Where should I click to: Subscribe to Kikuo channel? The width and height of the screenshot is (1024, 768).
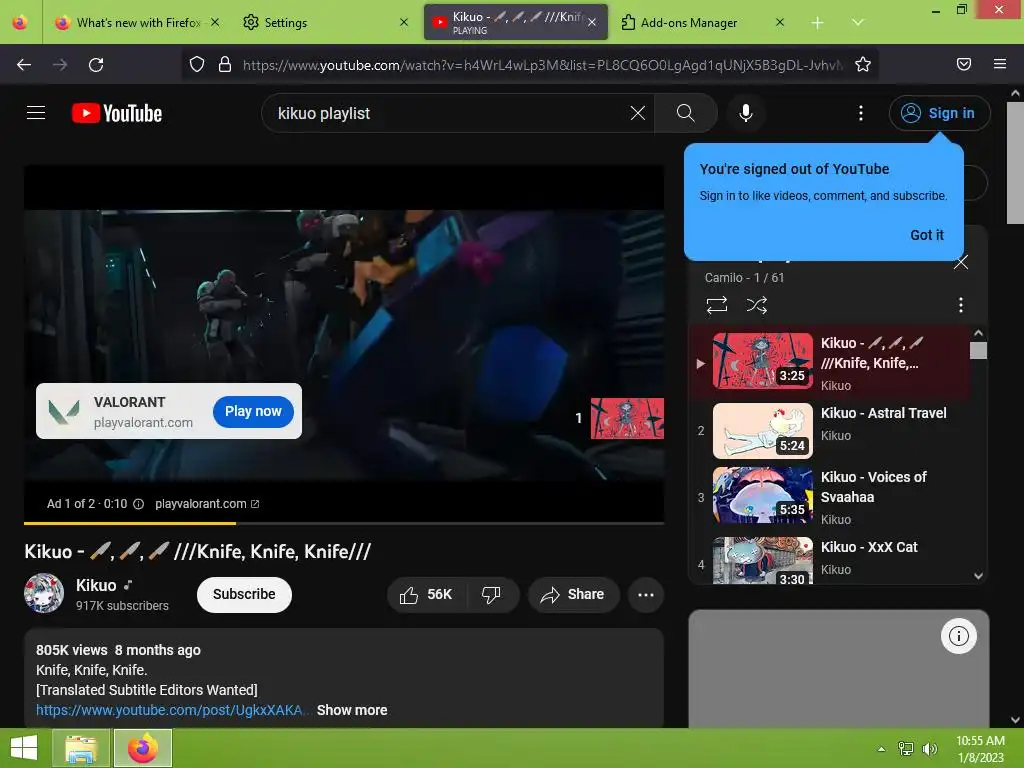(244, 594)
